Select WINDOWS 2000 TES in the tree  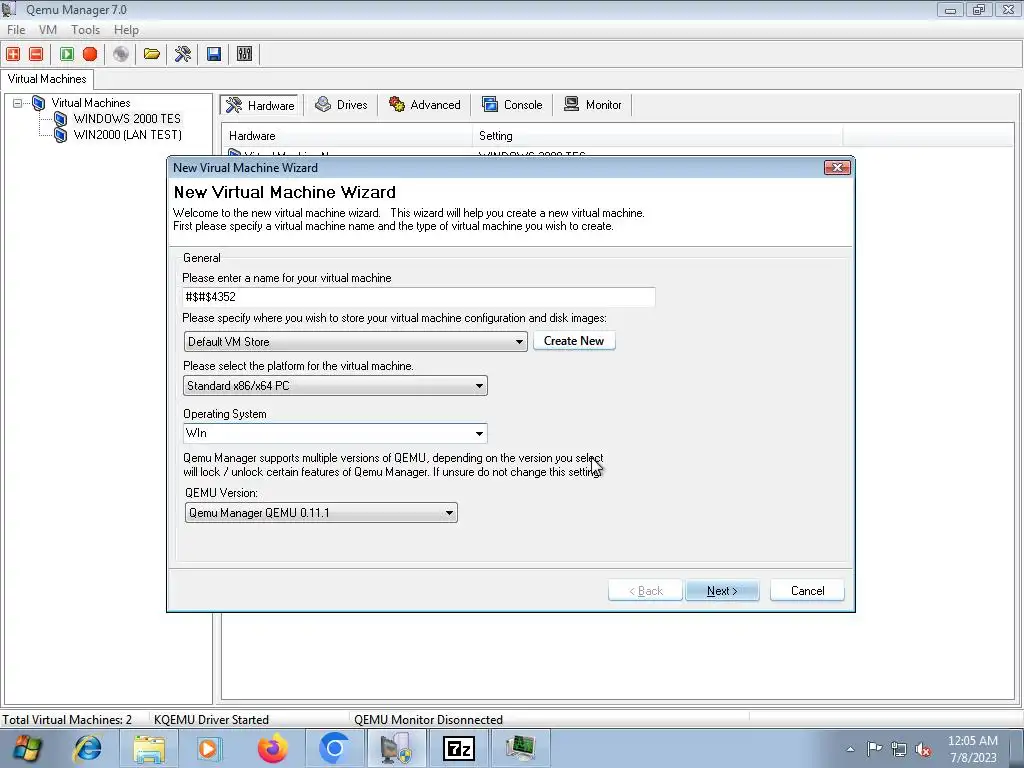(127, 119)
